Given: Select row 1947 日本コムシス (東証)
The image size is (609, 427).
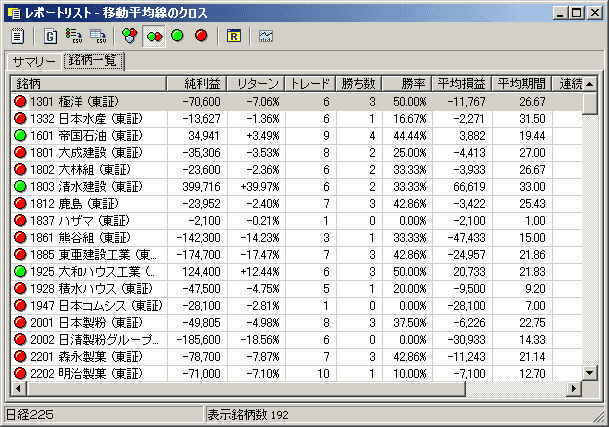Looking at the screenshot, I should coord(297,306).
